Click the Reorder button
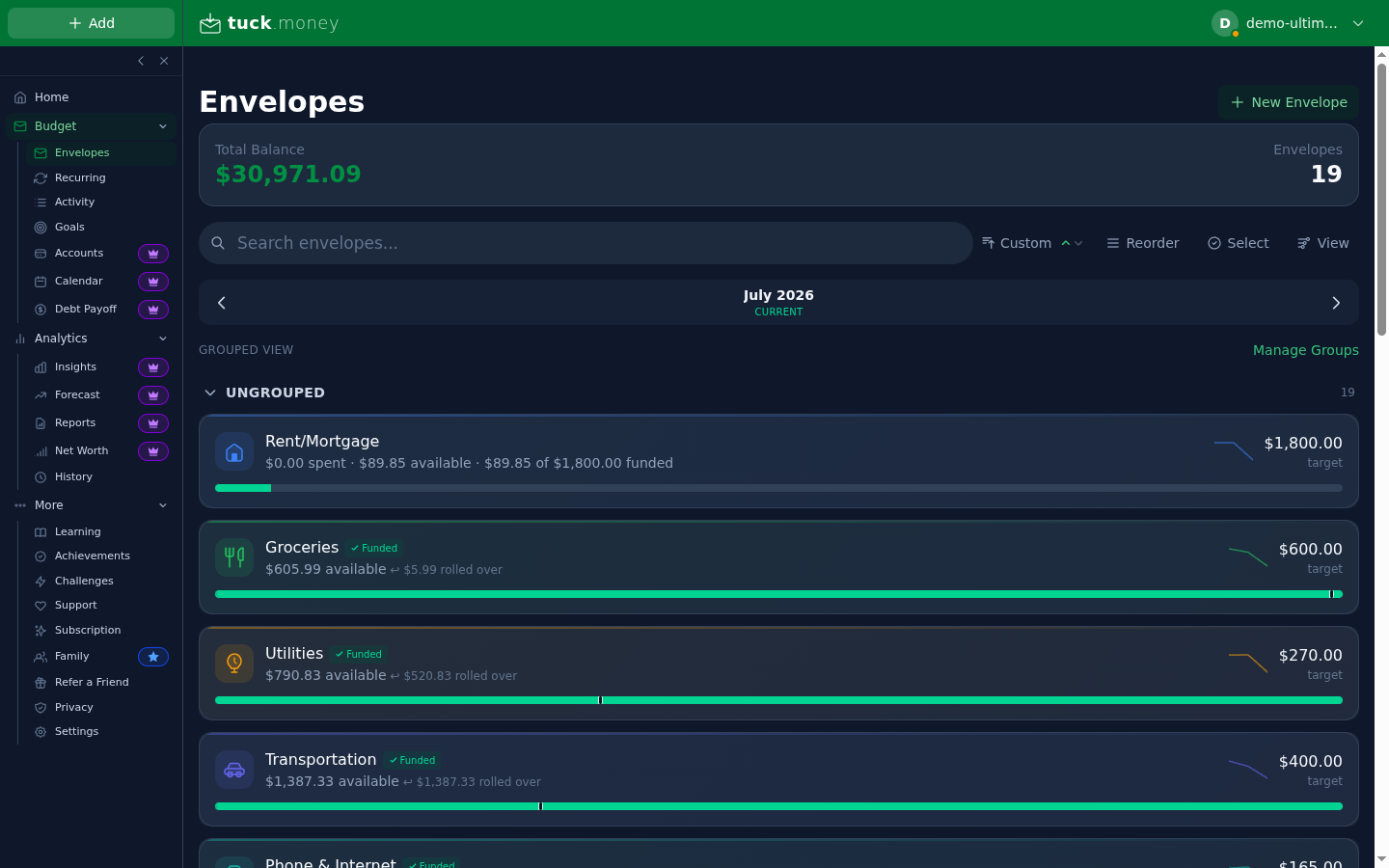 click(1142, 243)
